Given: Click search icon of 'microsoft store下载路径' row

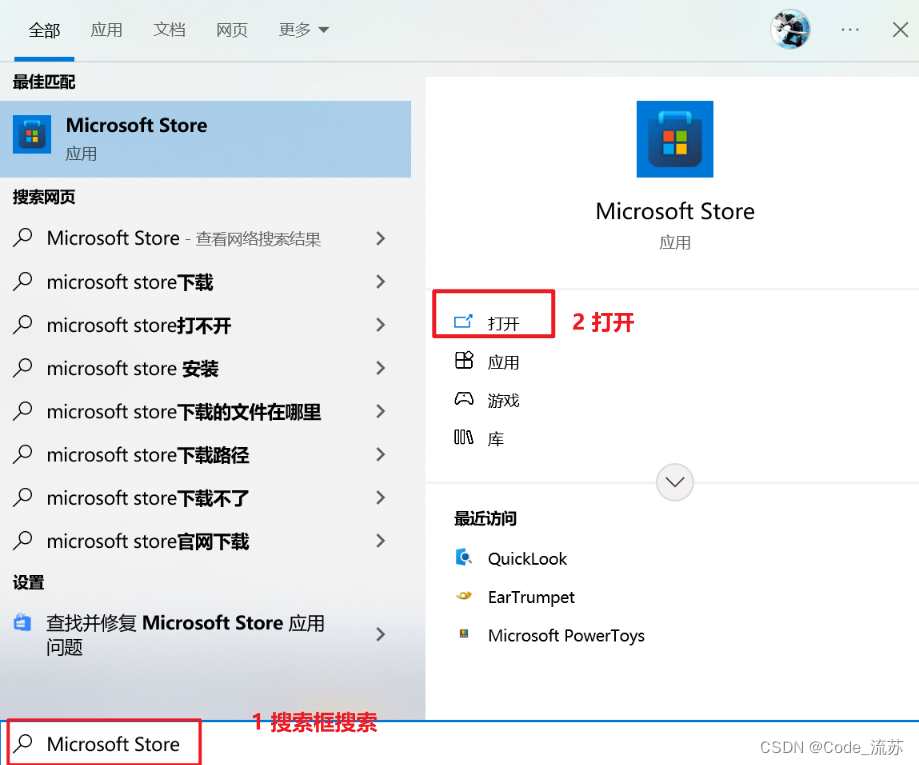Looking at the screenshot, I should coord(23,454).
